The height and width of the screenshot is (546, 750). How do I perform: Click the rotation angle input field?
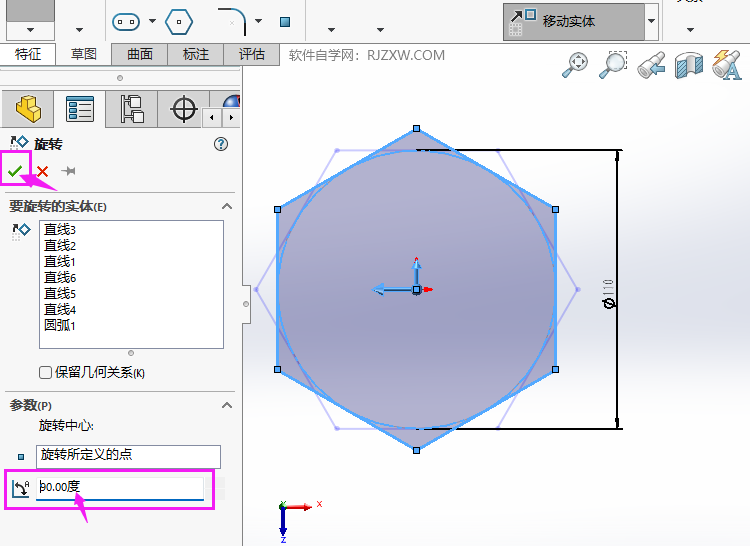pyautogui.click(x=120, y=488)
